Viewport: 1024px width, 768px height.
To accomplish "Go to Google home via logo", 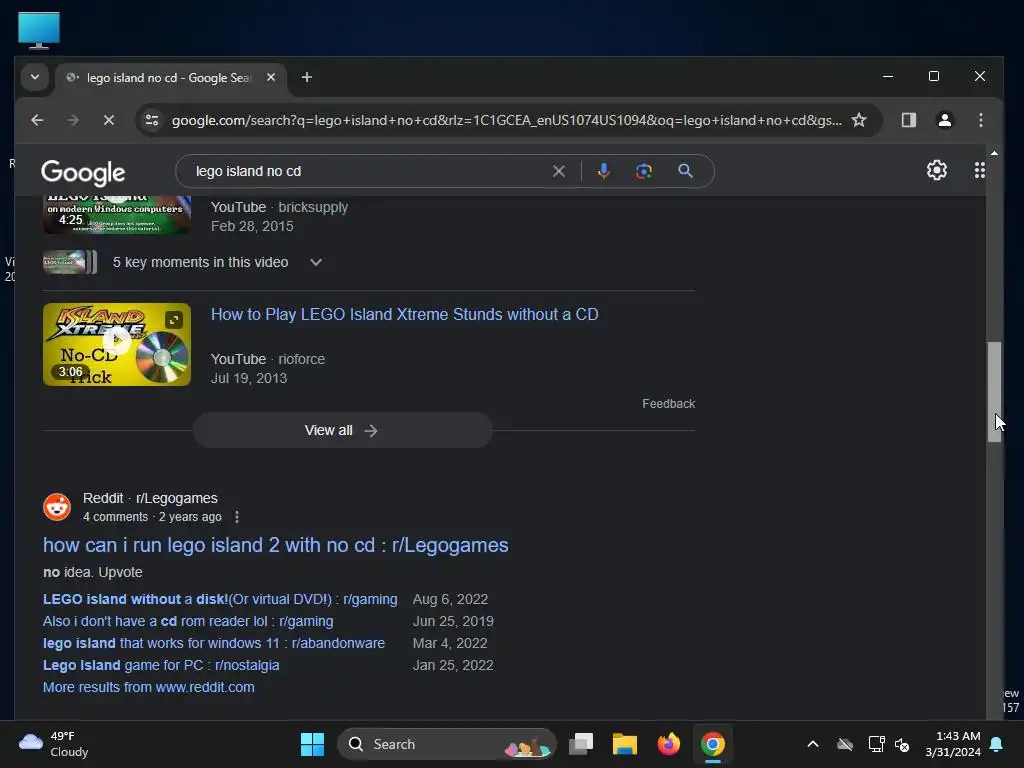I will pos(83,173).
